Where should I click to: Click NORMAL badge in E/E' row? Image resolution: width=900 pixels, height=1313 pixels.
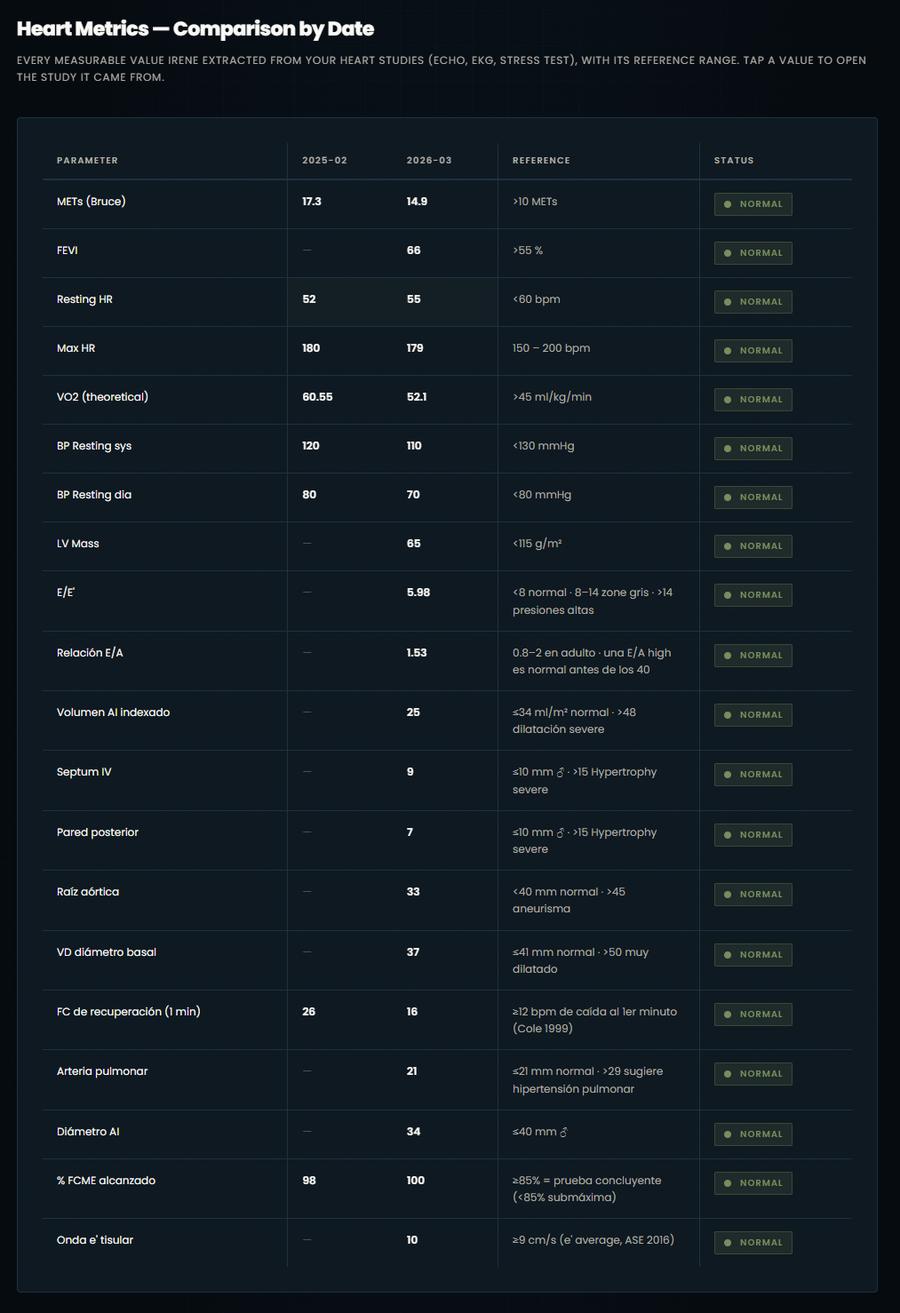(x=753, y=595)
